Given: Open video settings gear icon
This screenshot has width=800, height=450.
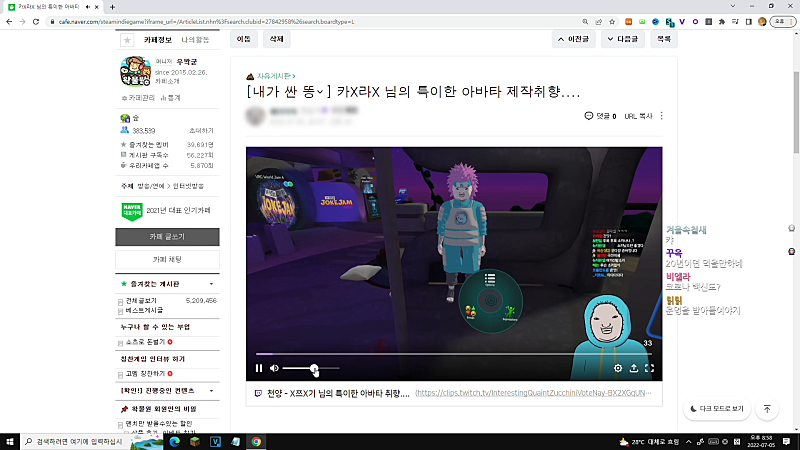Looking at the screenshot, I should (x=618, y=368).
